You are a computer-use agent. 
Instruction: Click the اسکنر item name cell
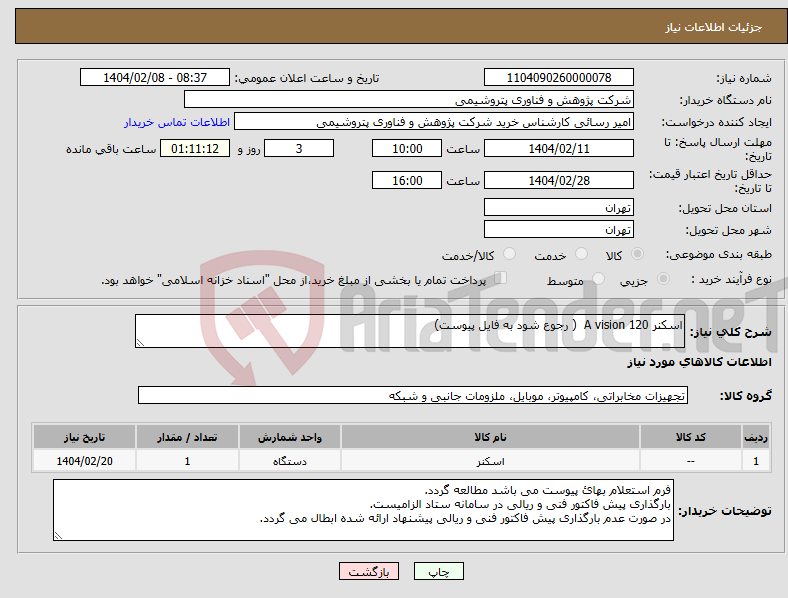(490, 461)
